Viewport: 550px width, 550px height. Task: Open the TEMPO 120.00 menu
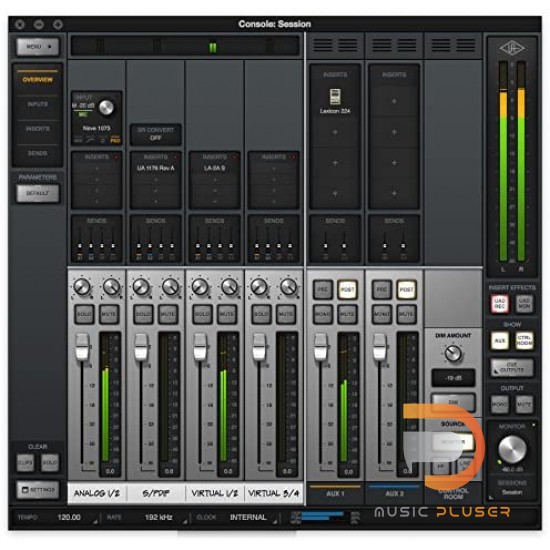(69, 517)
